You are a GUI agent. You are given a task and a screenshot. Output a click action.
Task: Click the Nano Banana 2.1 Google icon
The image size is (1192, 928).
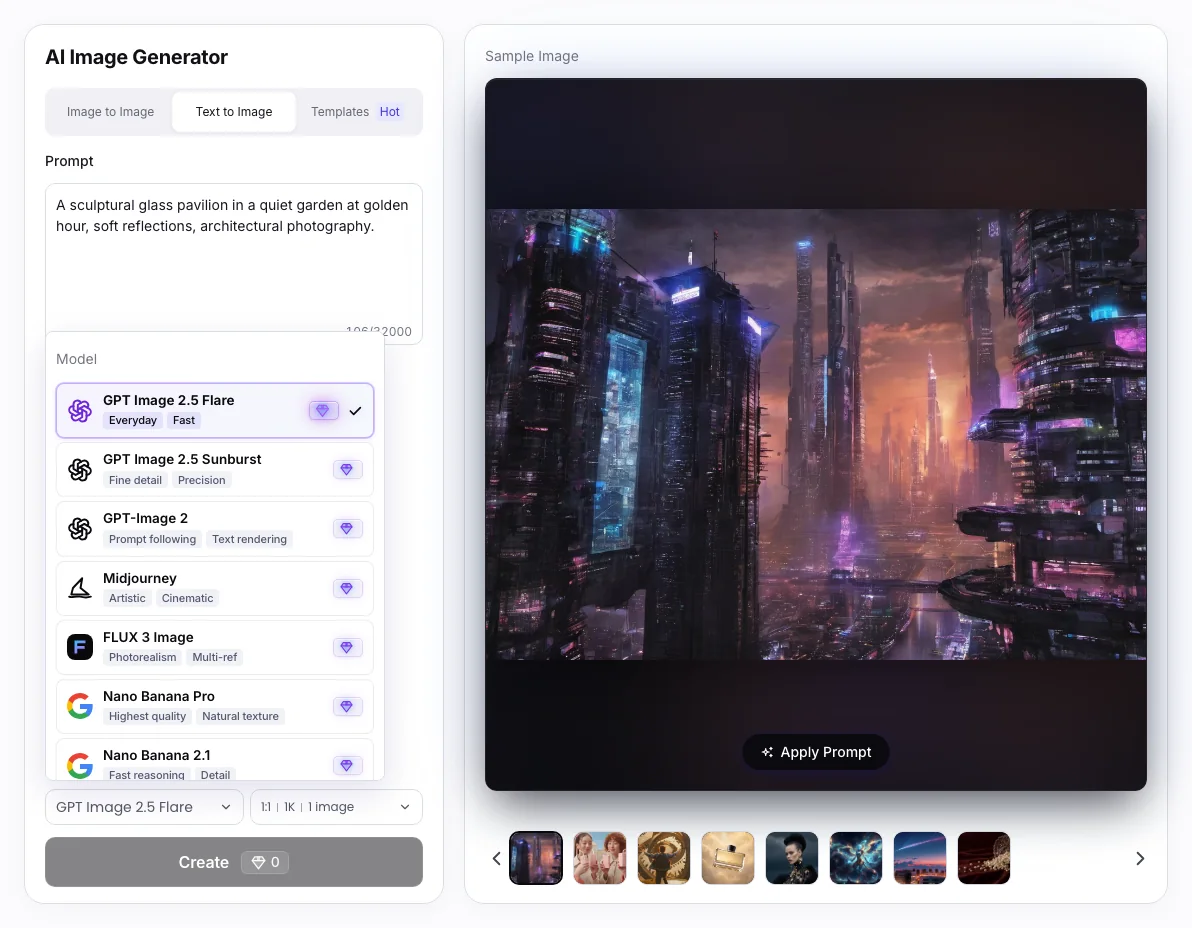pyautogui.click(x=80, y=765)
